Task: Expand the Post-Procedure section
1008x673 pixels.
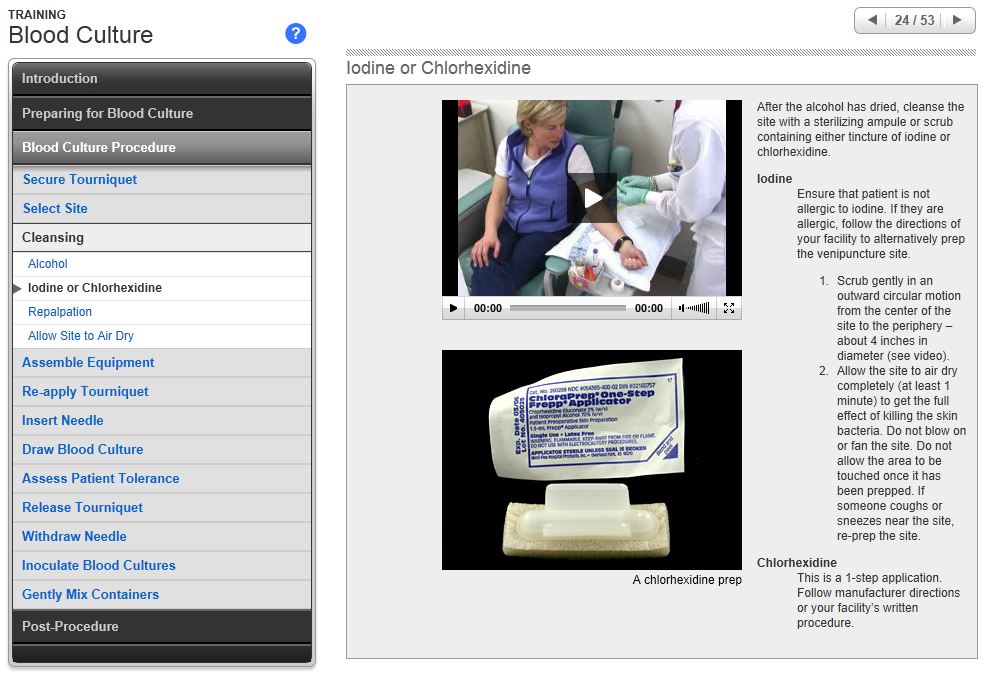Action: pyautogui.click(x=162, y=626)
